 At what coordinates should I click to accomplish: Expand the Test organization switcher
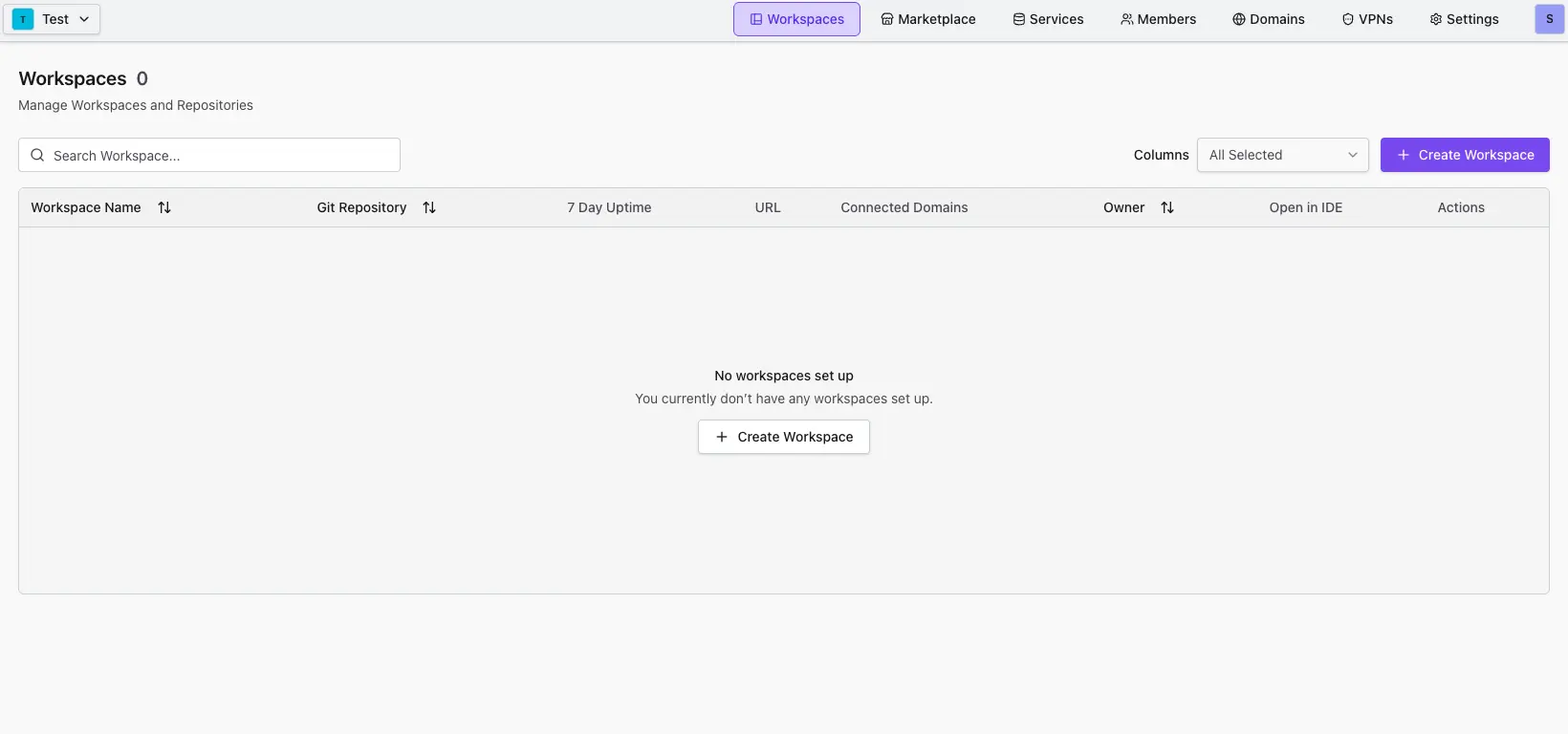pos(83,19)
